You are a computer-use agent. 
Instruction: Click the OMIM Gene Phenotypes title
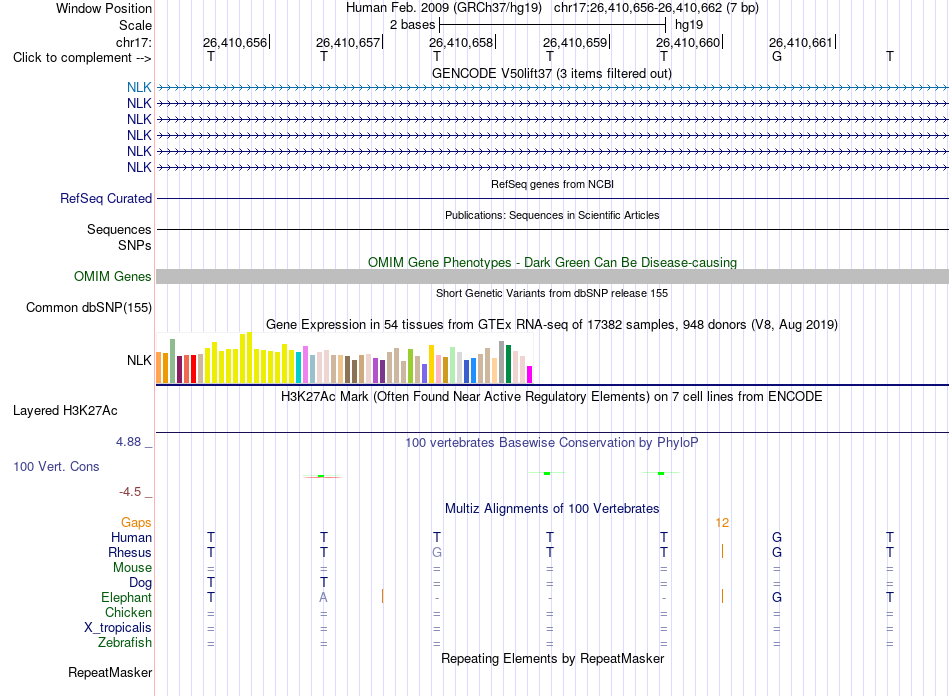click(552, 262)
